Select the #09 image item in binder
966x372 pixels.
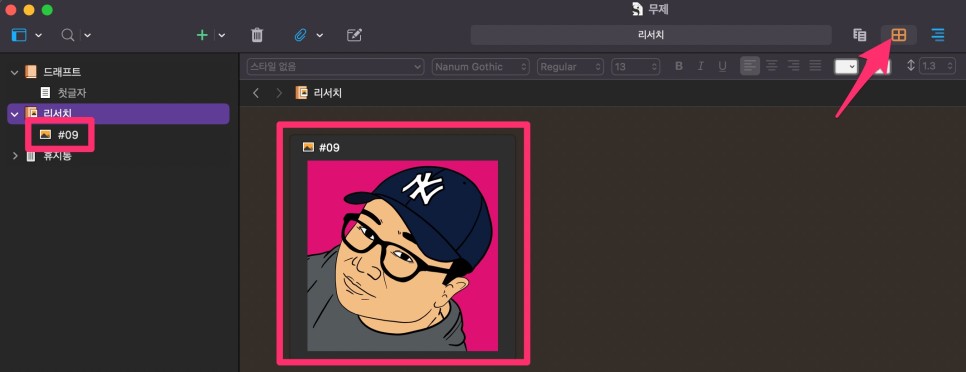[x=68, y=134]
